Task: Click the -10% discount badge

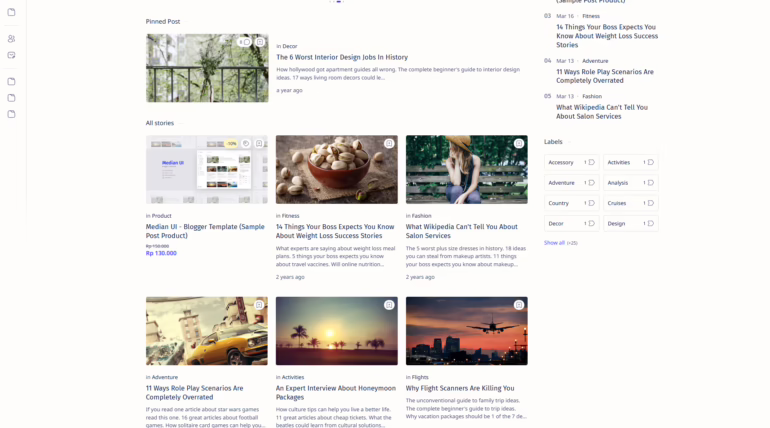Action: [x=231, y=144]
